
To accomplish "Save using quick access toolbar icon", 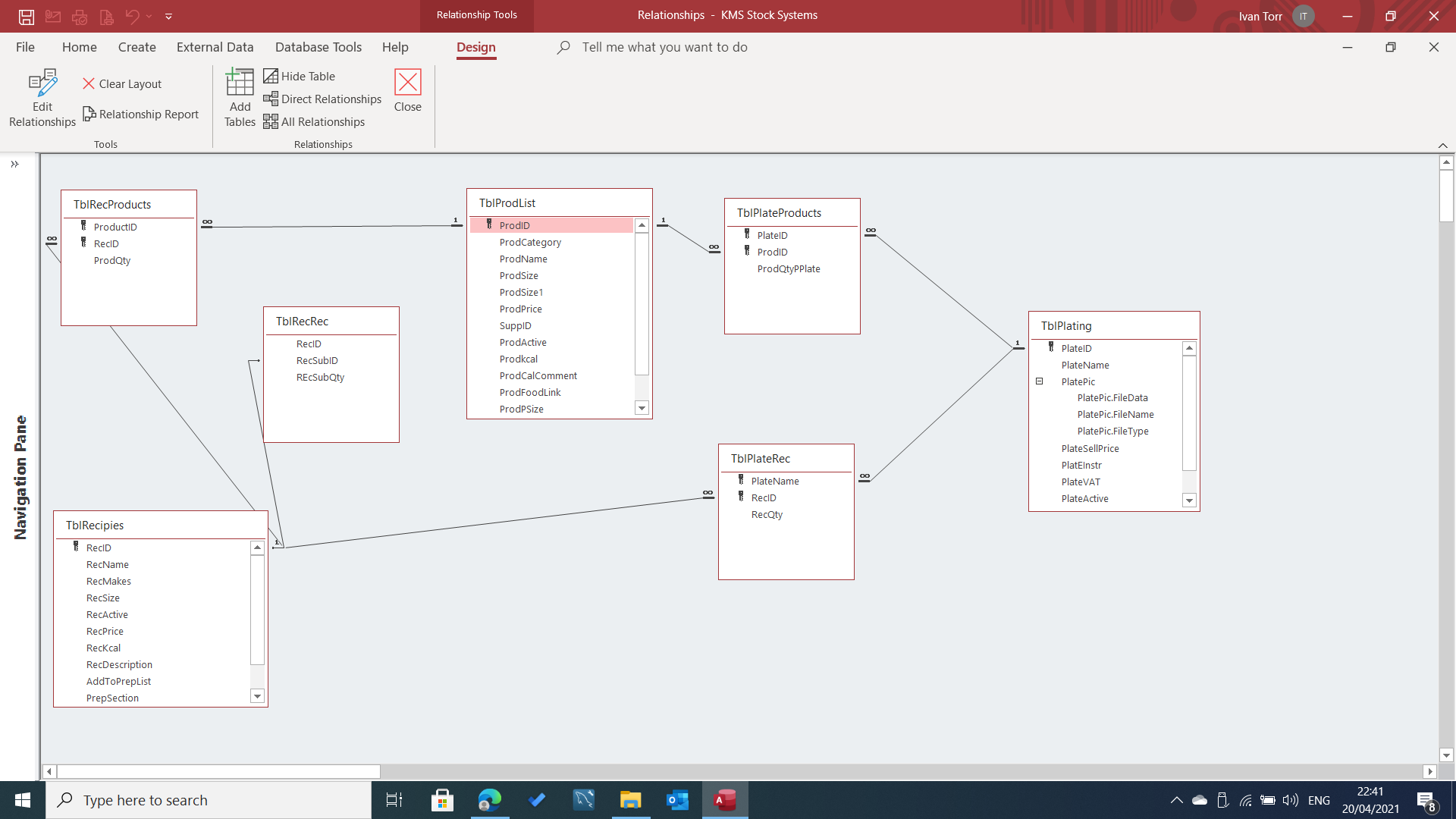I will coord(27,16).
